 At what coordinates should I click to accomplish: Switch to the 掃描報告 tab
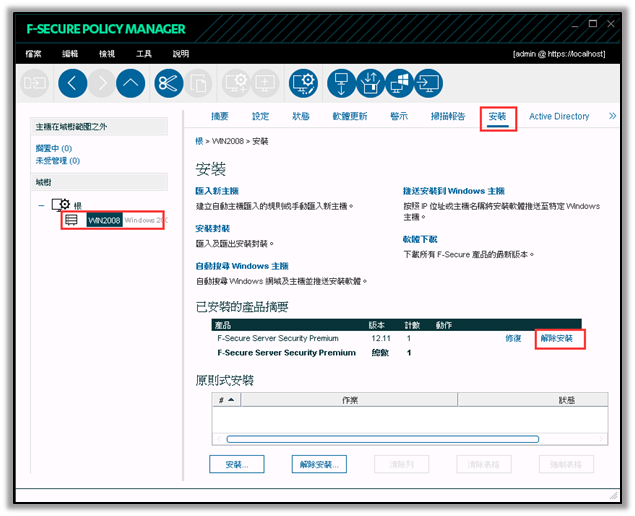tap(448, 116)
